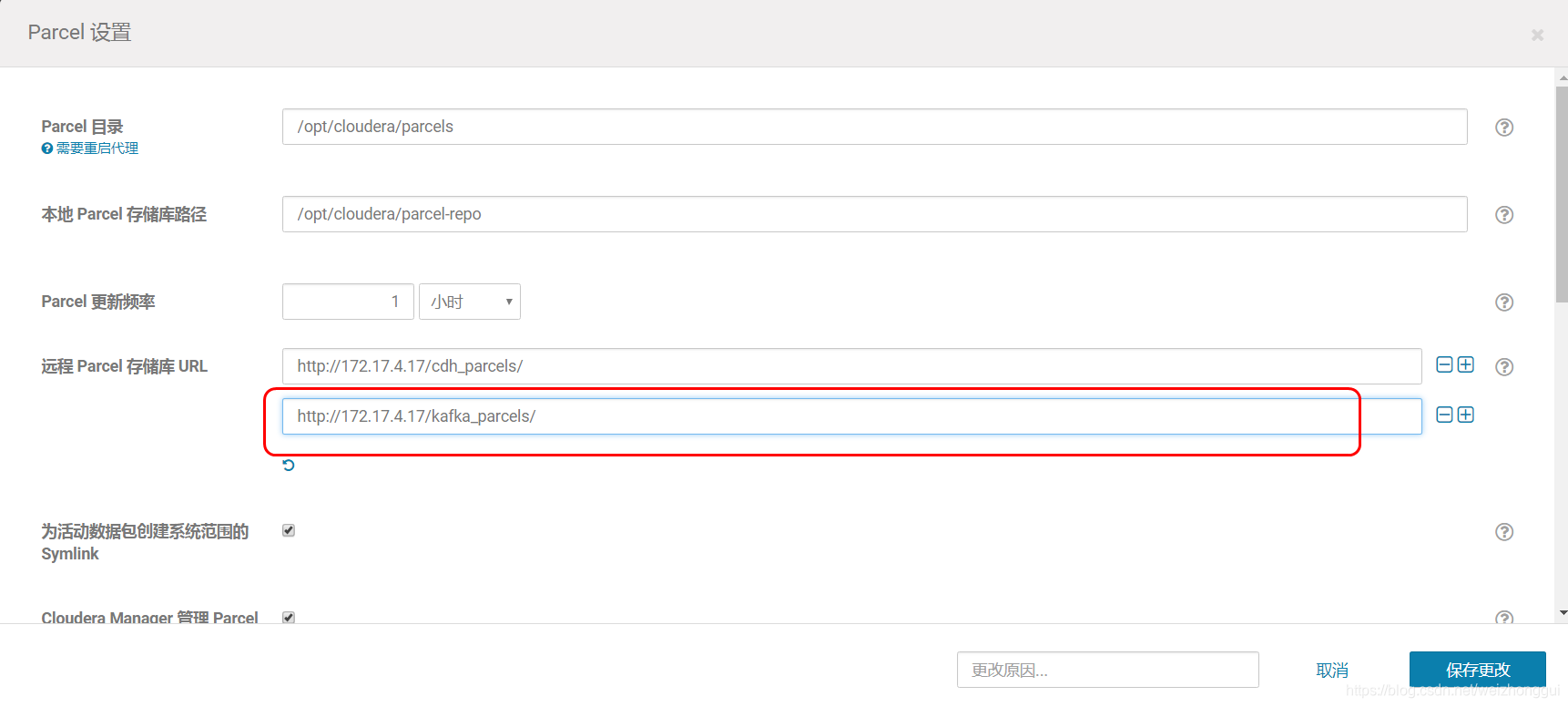The width and height of the screenshot is (1568, 707).
Task: Click the kafka_parcels URL field
Action: point(851,416)
